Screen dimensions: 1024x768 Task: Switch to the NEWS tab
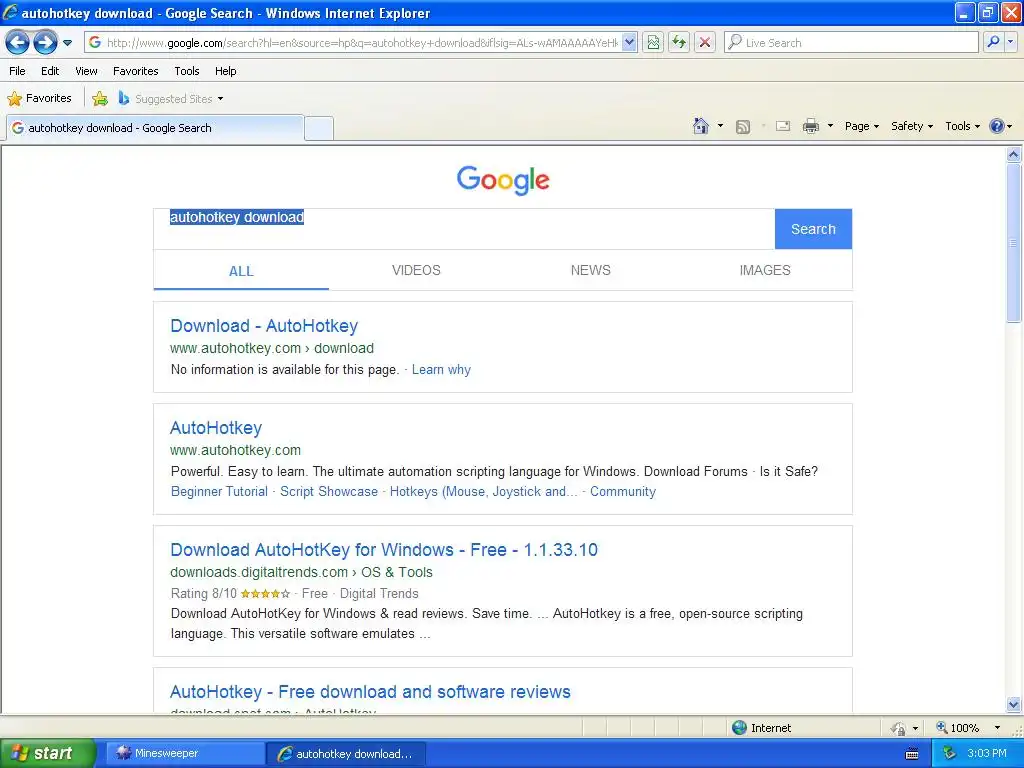click(590, 270)
